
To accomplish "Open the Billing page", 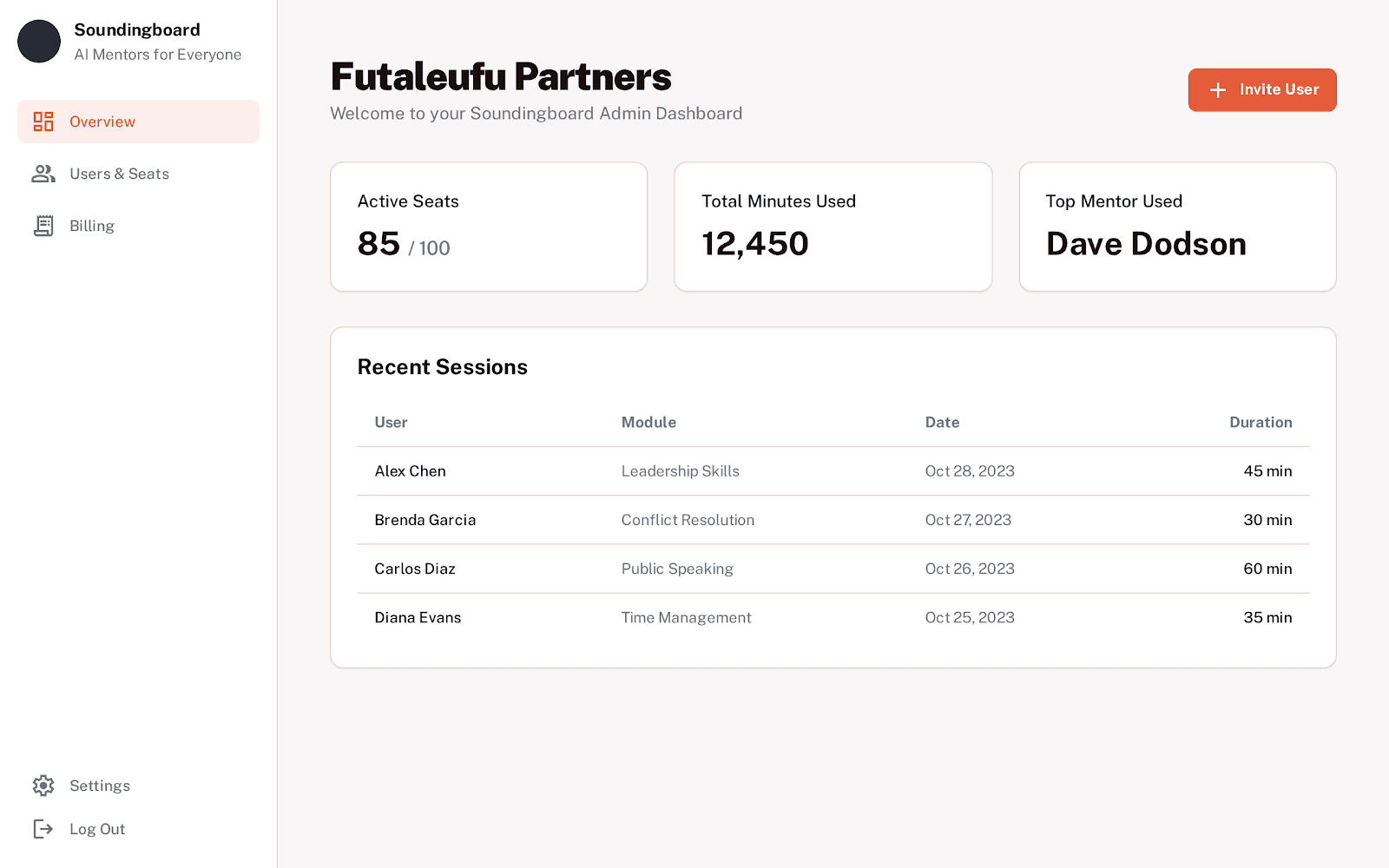I will (138, 226).
